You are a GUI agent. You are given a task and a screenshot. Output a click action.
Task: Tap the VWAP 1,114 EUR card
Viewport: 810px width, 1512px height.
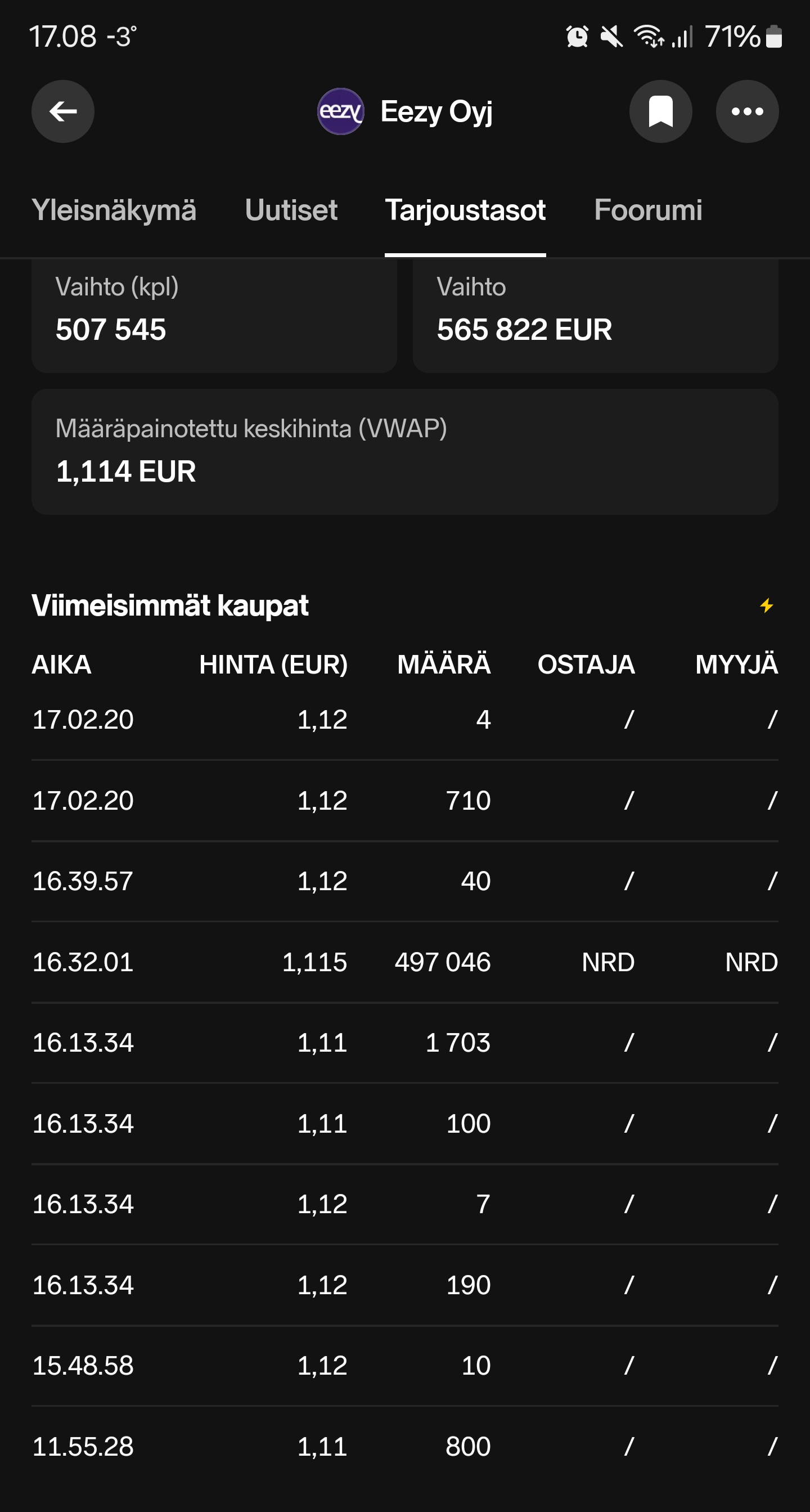[x=404, y=451]
